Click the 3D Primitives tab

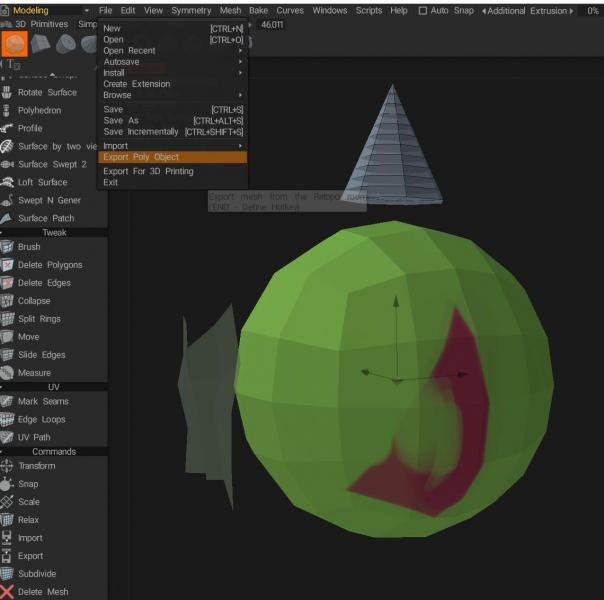tap(42, 24)
